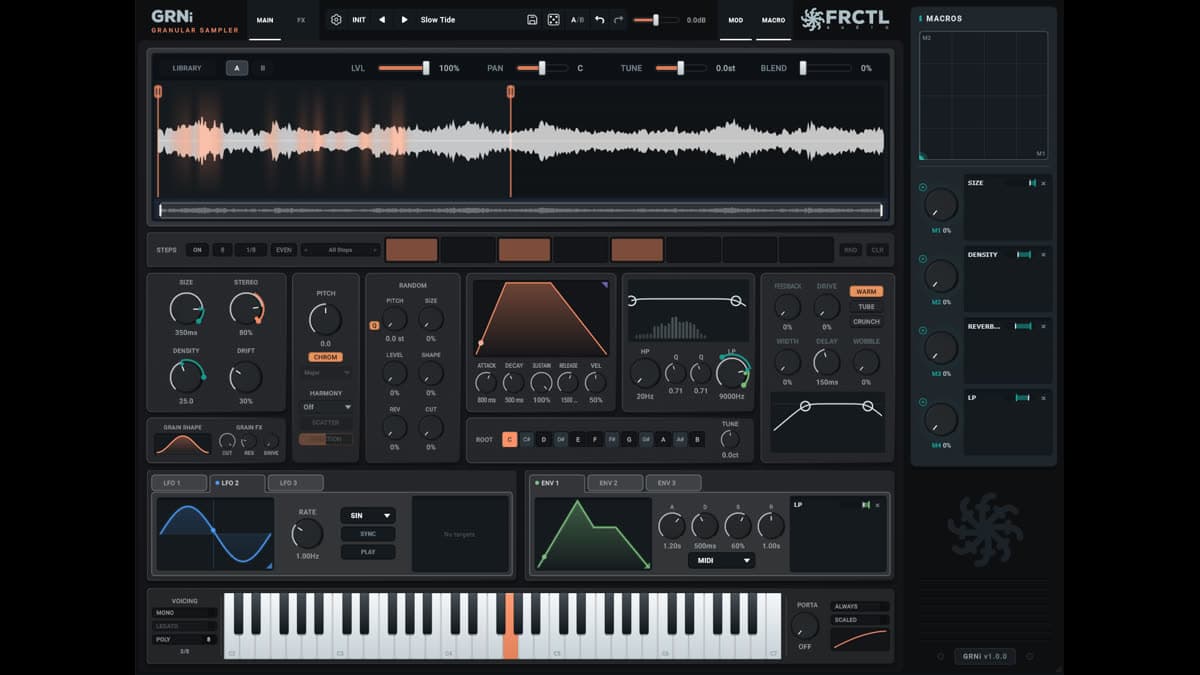1200x675 pixels.
Task: Click the BLEND slider
Action: tap(826, 68)
